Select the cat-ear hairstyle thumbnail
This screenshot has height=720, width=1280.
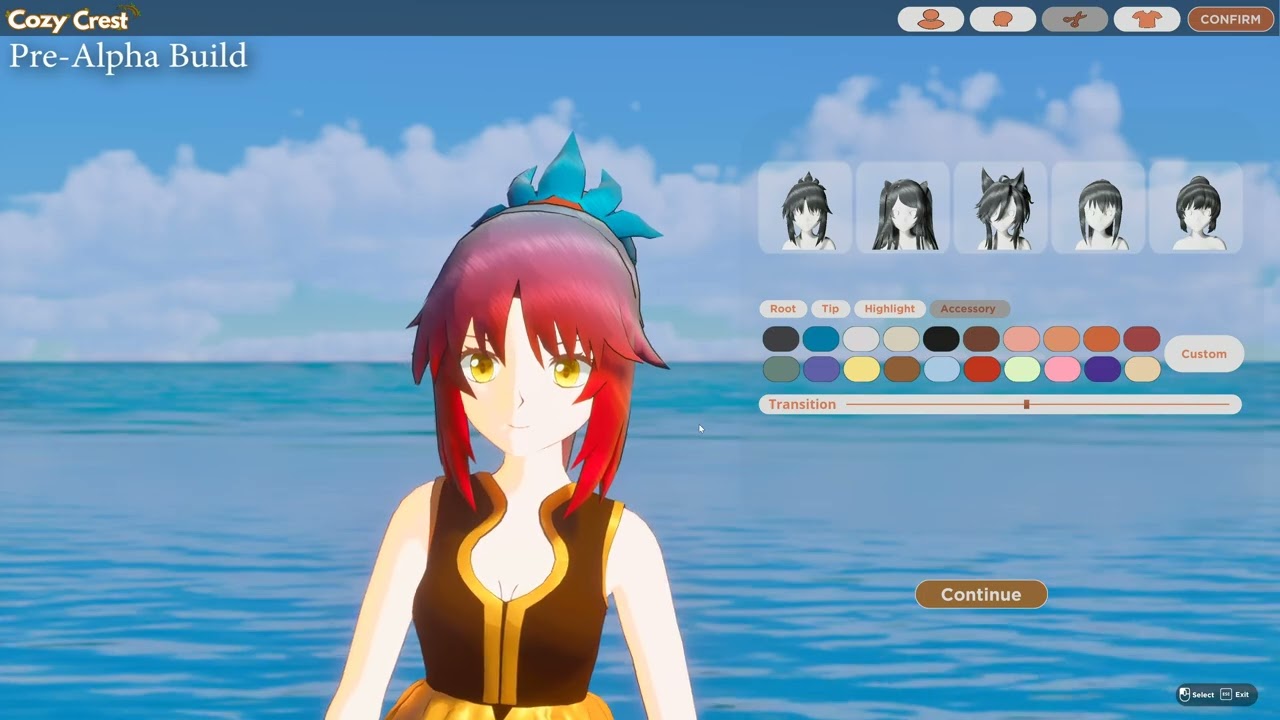(1000, 207)
